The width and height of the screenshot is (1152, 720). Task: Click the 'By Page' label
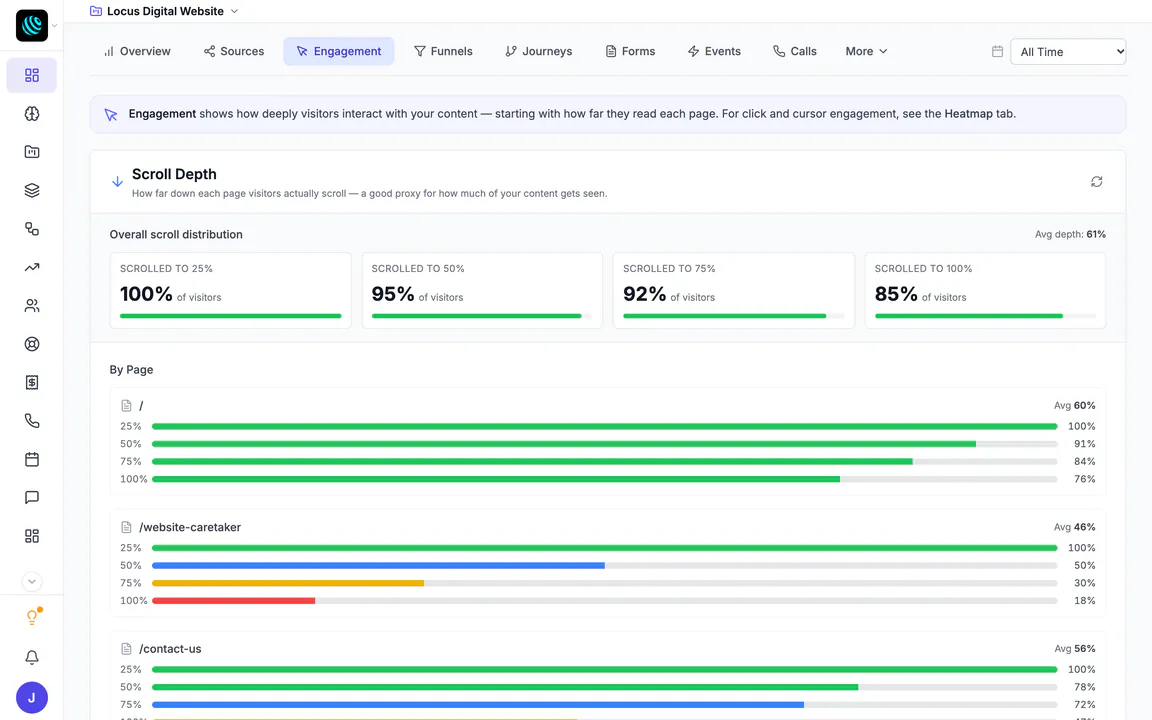[x=132, y=370]
